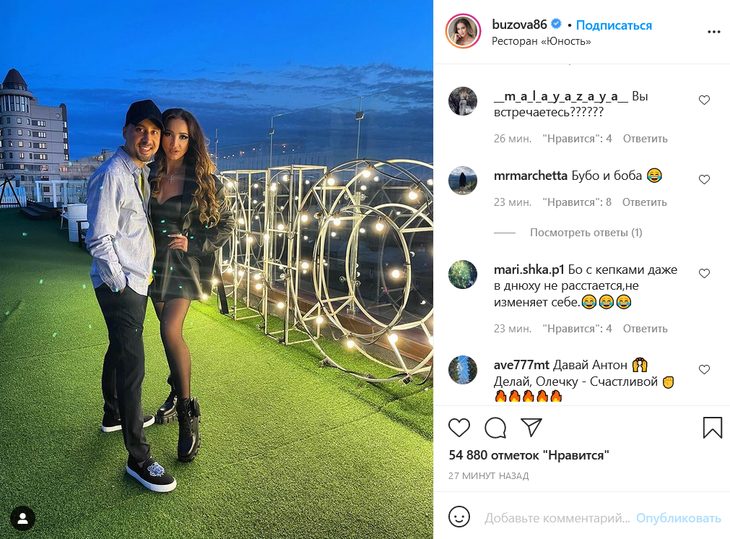Viewport: 730px width, 539px height.
Task: Like the post with the heart icon
Action: [459, 427]
